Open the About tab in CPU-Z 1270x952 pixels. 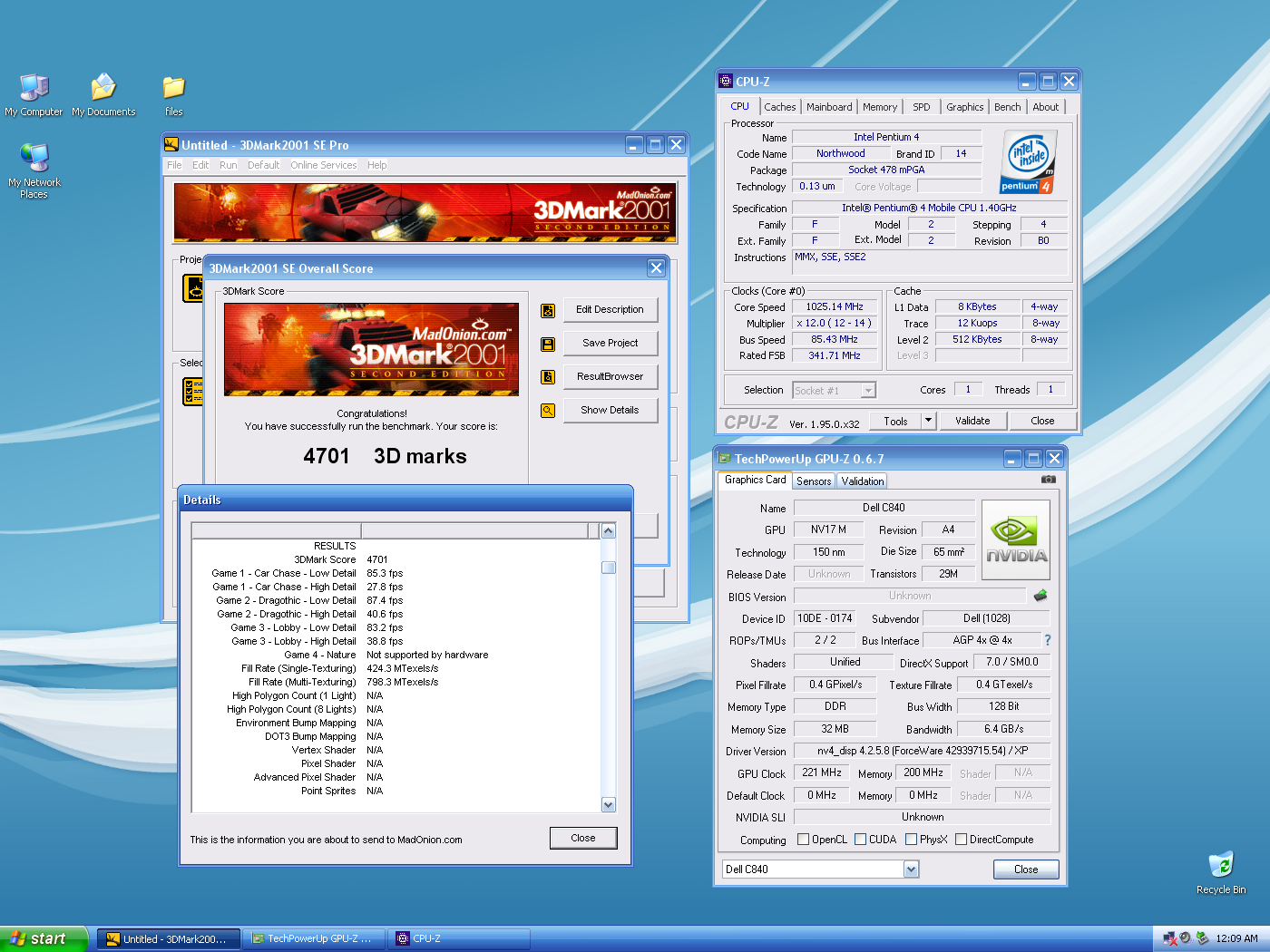tap(1045, 107)
